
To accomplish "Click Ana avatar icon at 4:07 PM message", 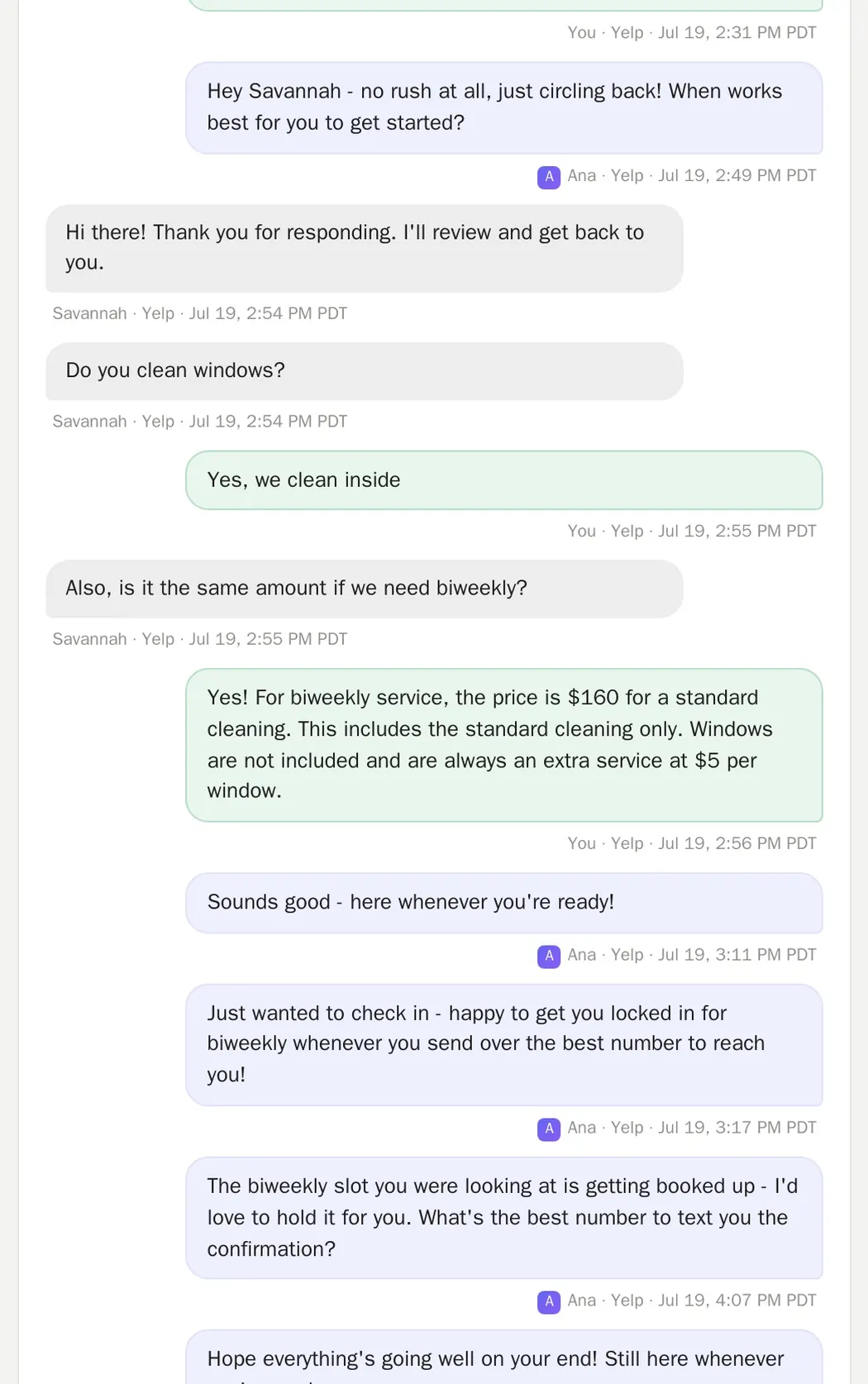I will 549,1301.
